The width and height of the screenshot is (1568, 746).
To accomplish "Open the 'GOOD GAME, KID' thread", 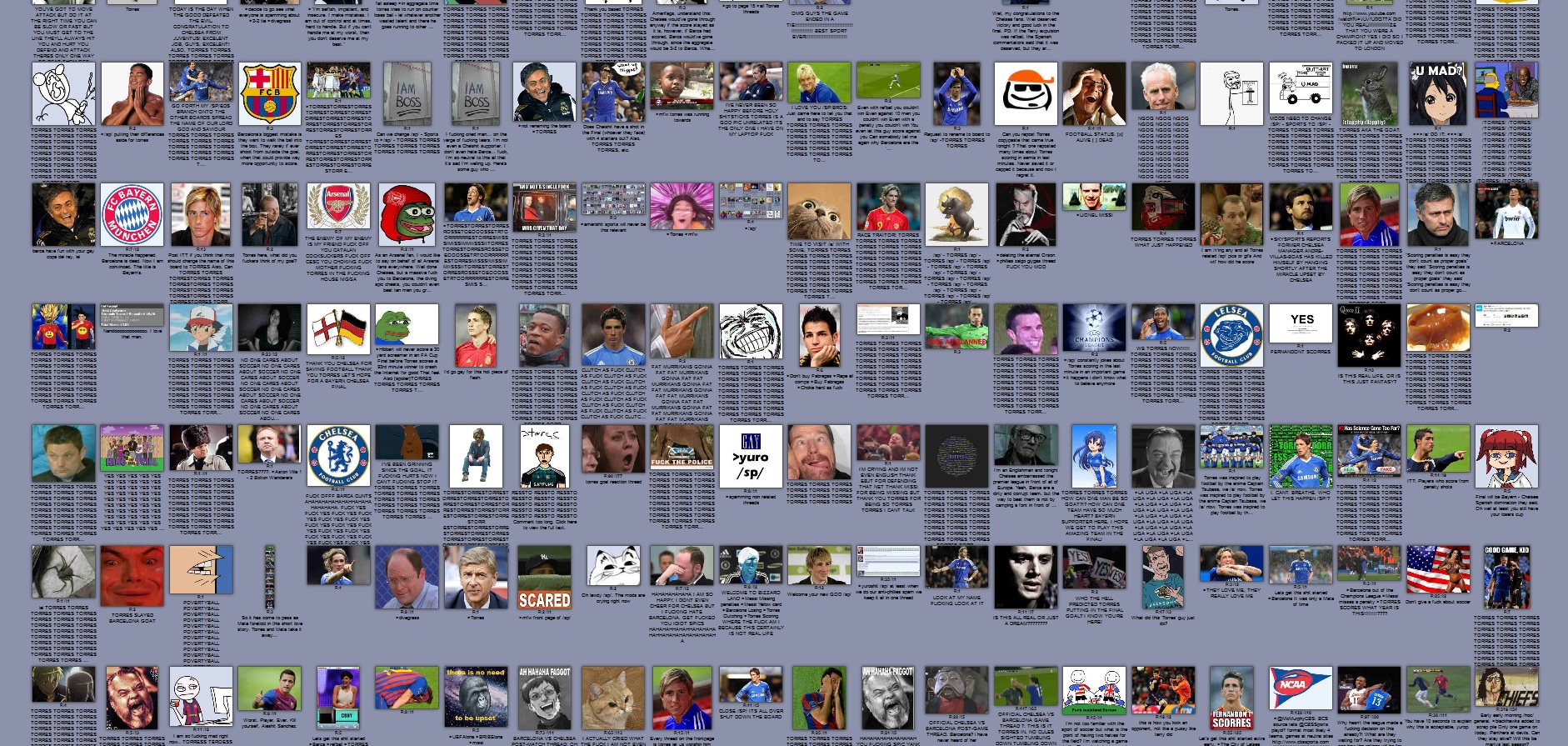I will tap(1506, 577).
